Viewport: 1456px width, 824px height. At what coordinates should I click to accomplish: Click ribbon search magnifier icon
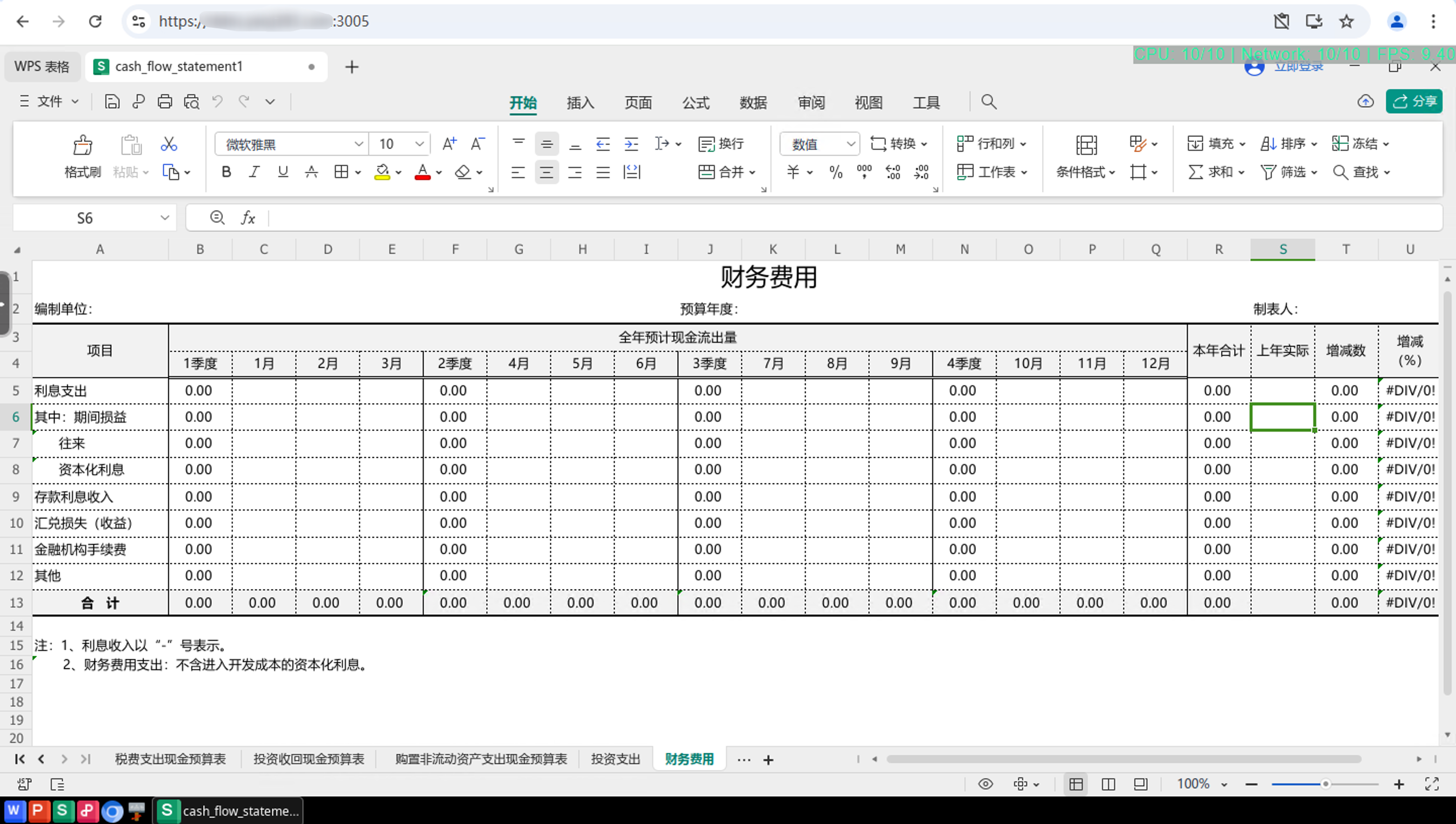[x=988, y=102]
